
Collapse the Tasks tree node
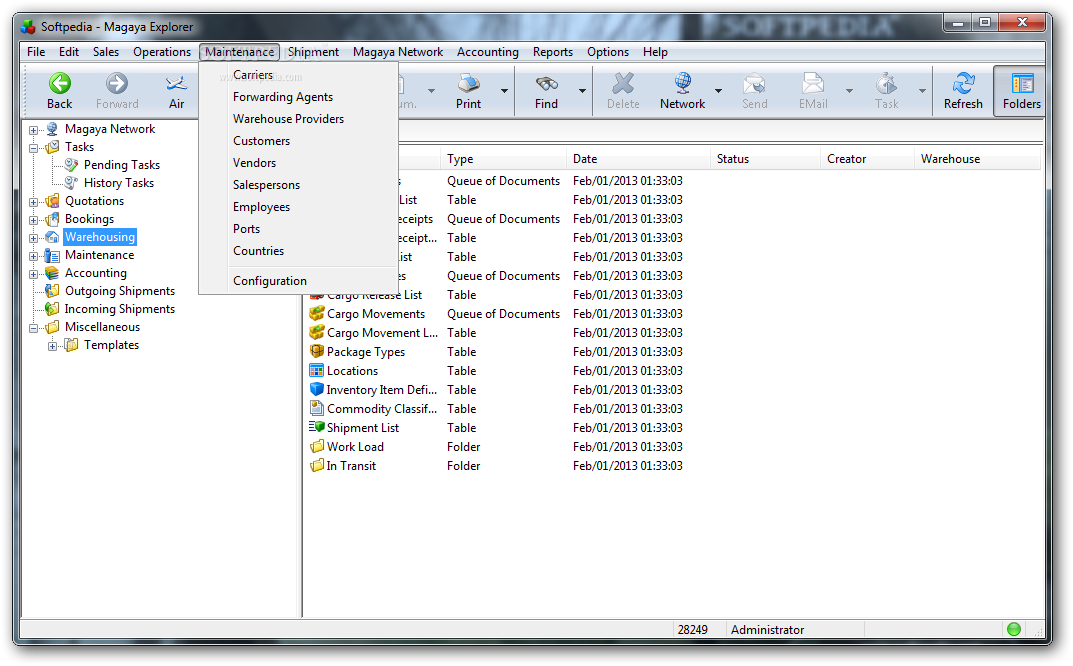click(33, 147)
